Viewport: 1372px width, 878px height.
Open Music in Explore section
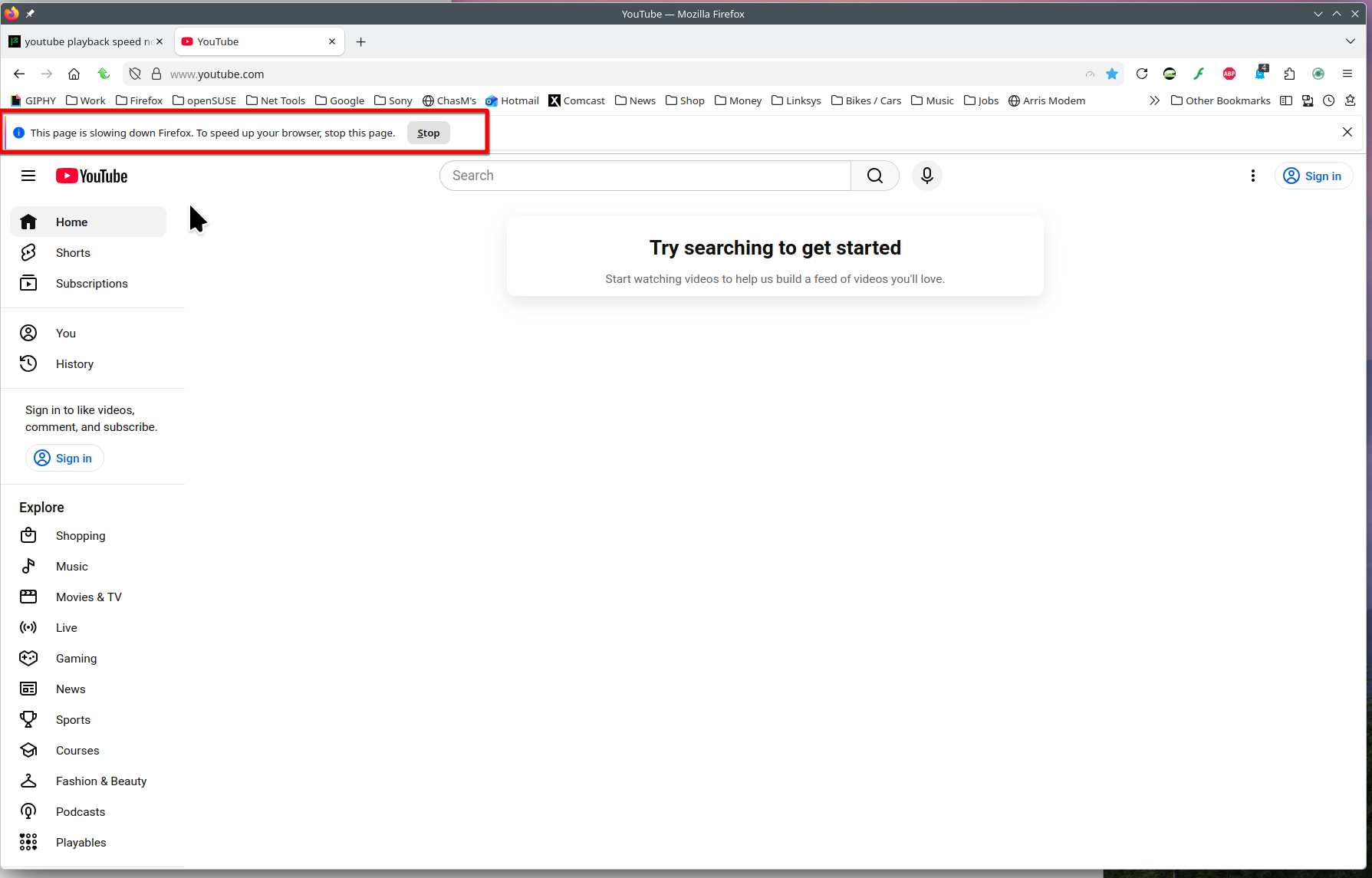[x=88, y=566]
